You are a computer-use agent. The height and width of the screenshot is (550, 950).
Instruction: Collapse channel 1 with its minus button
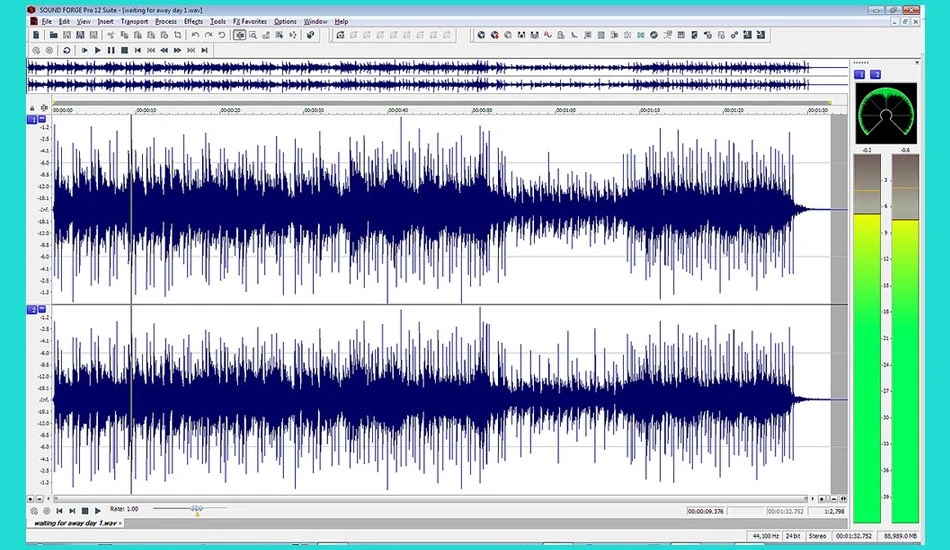[42, 119]
